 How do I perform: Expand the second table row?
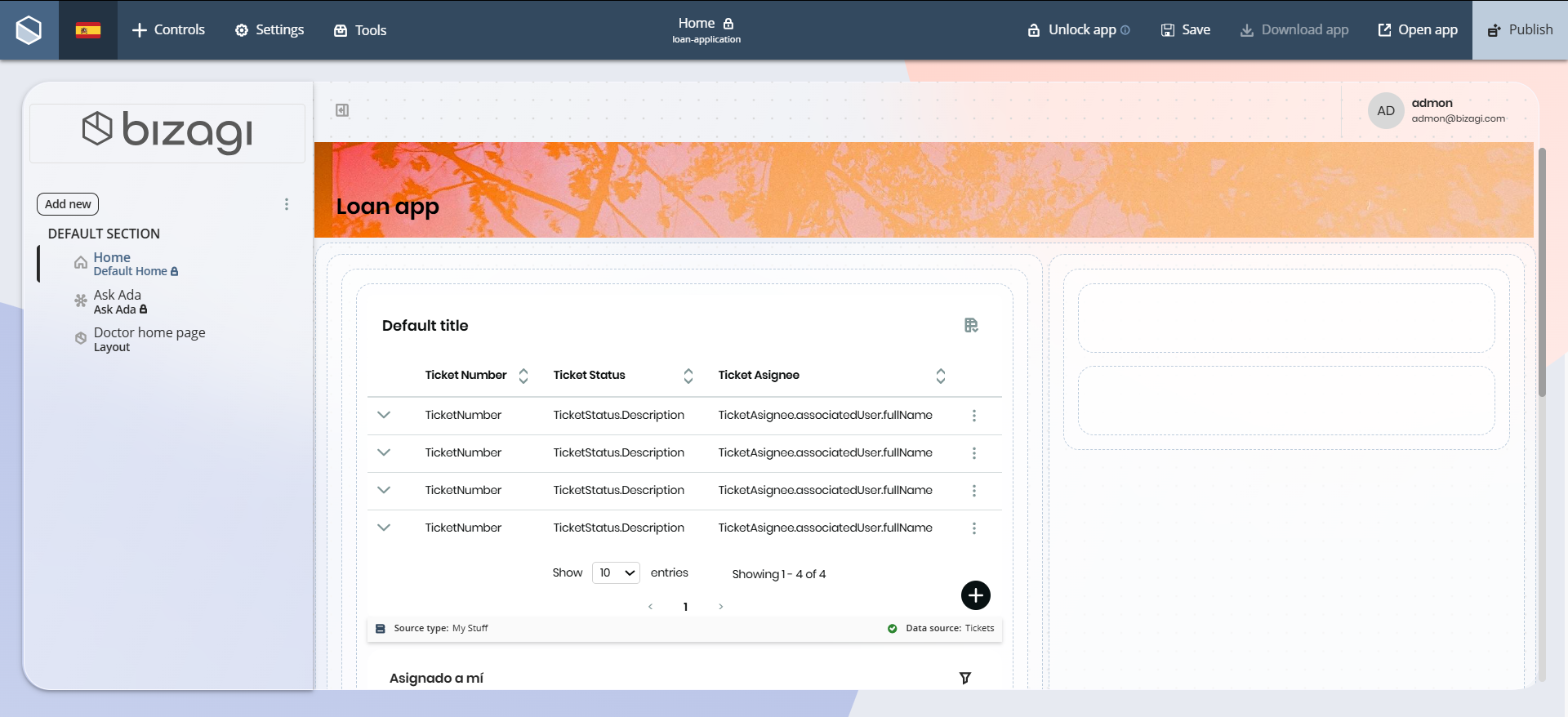click(x=384, y=452)
